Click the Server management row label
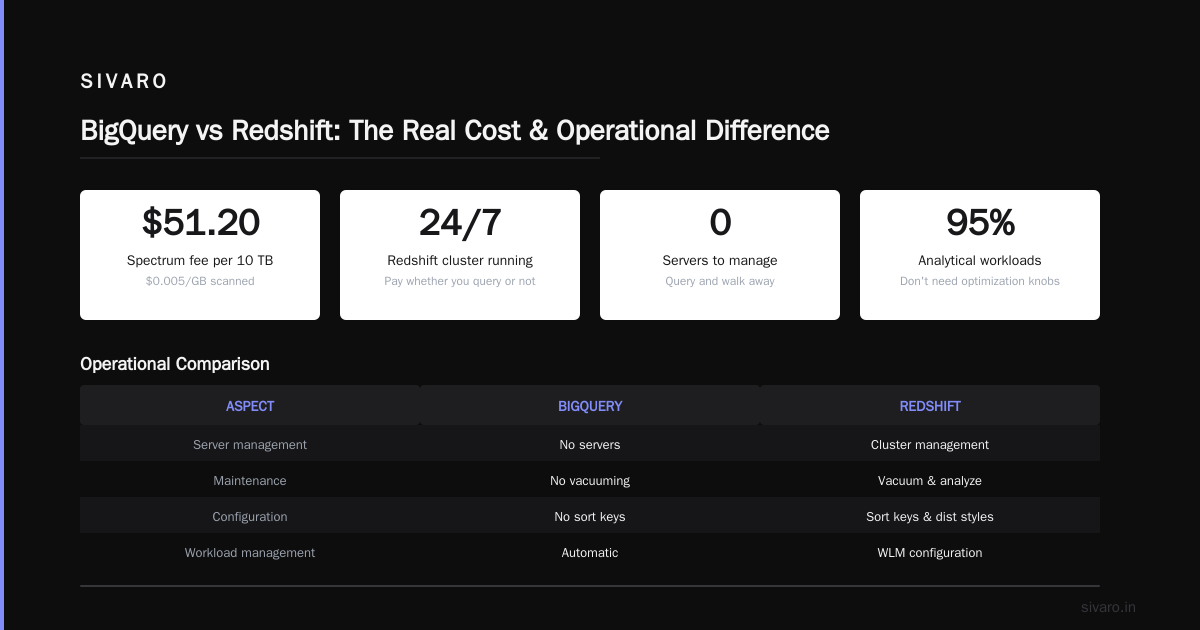1200x630 pixels. click(x=250, y=444)
